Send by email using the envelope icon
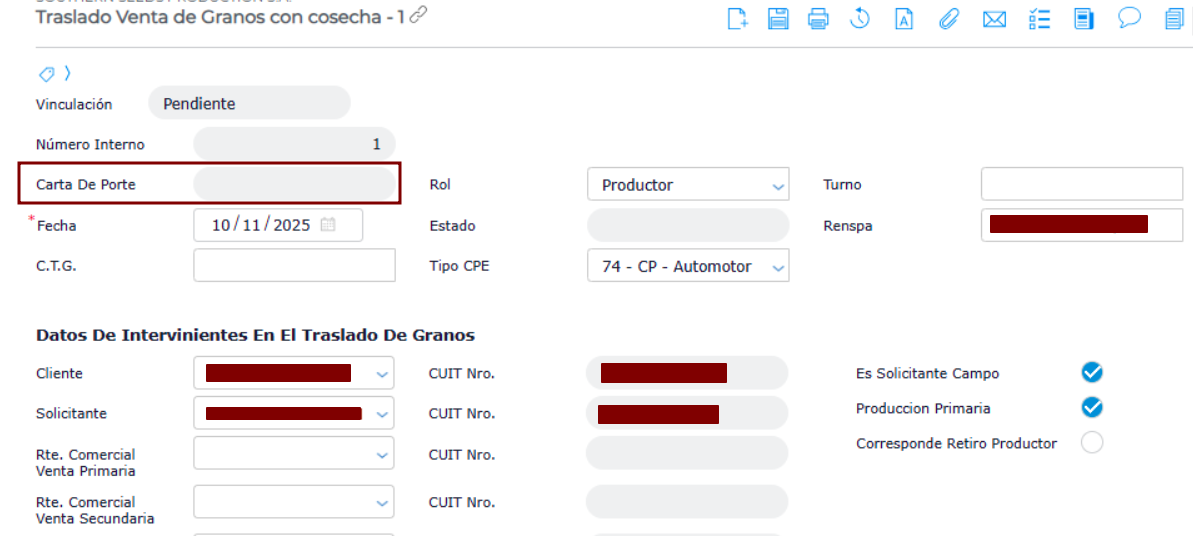The height and width of the screenshot is (536, 1193). point(994,18)
